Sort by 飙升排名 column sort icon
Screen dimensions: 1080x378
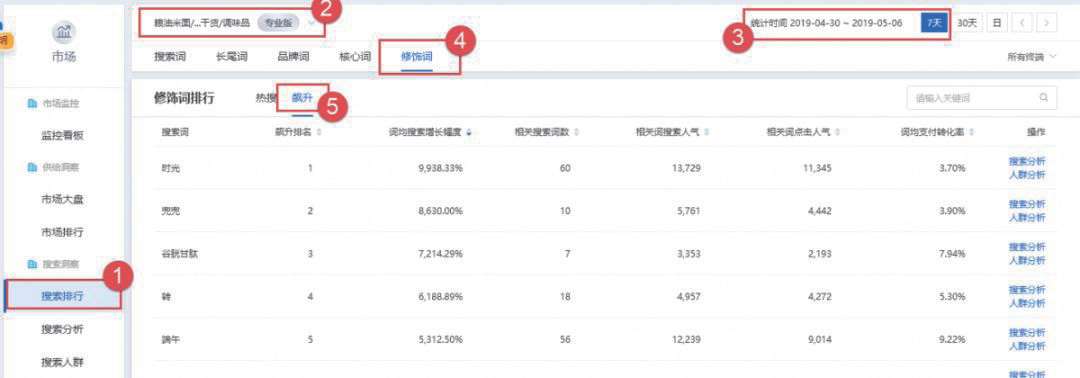coord(318,132)
